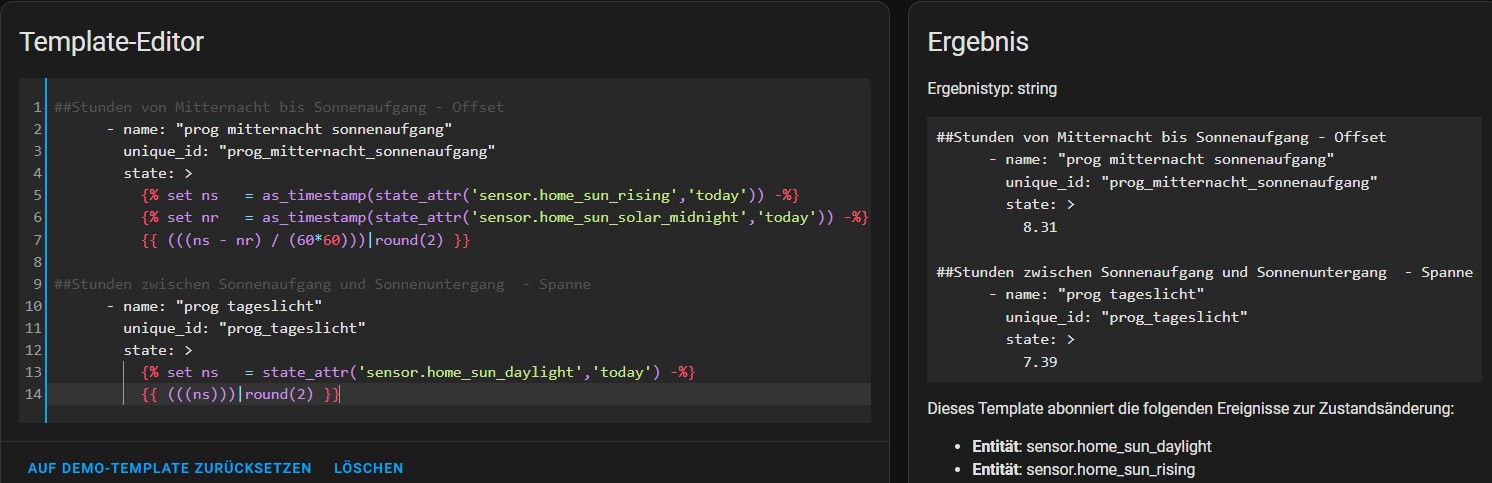Place cursor in the first comment line
The height and width of the screenshot is (483, 1492).
point(279,107)
